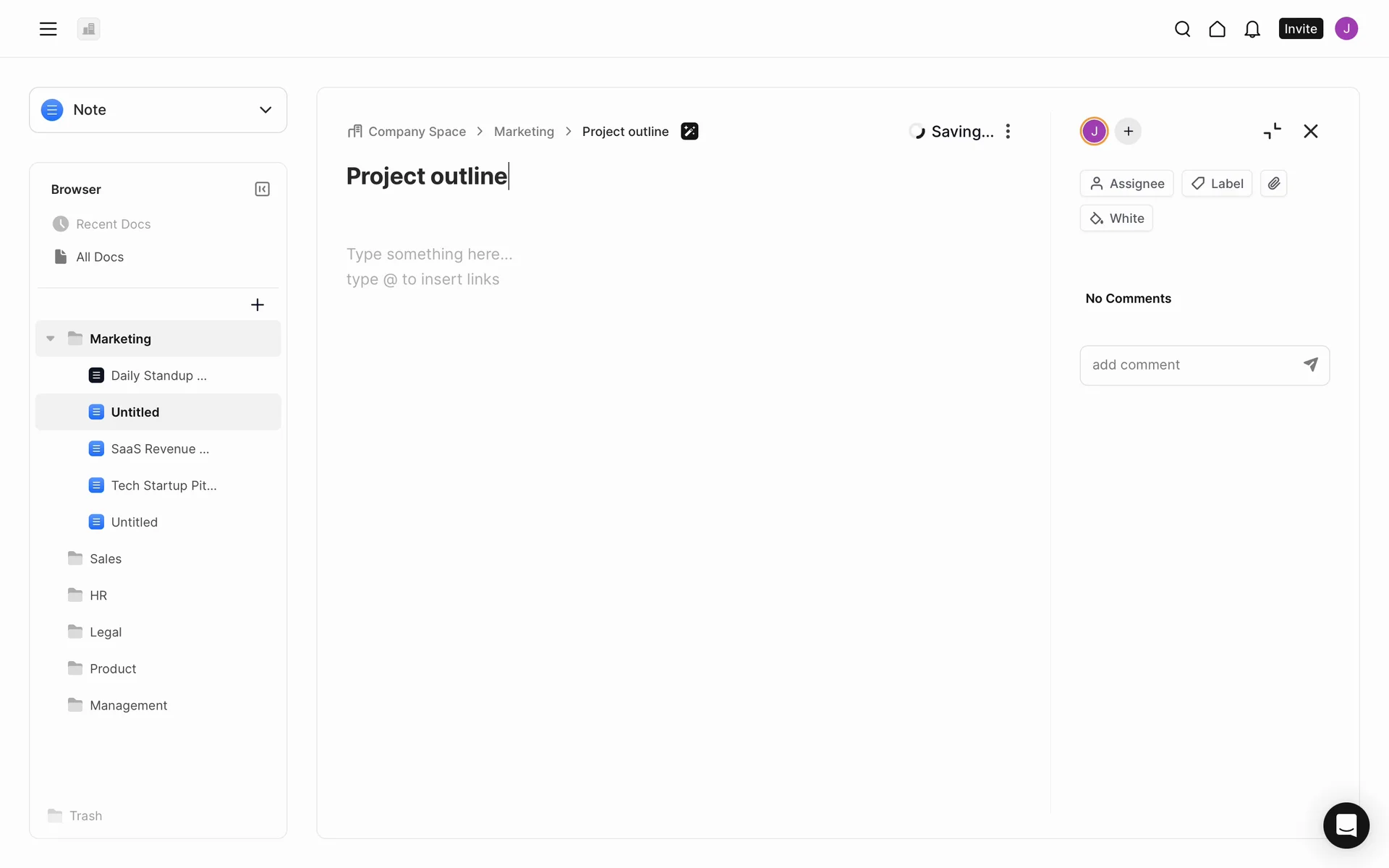Click the Invite button
Viewport: 1389px width, 868px height.
(x=1300, y=29)
